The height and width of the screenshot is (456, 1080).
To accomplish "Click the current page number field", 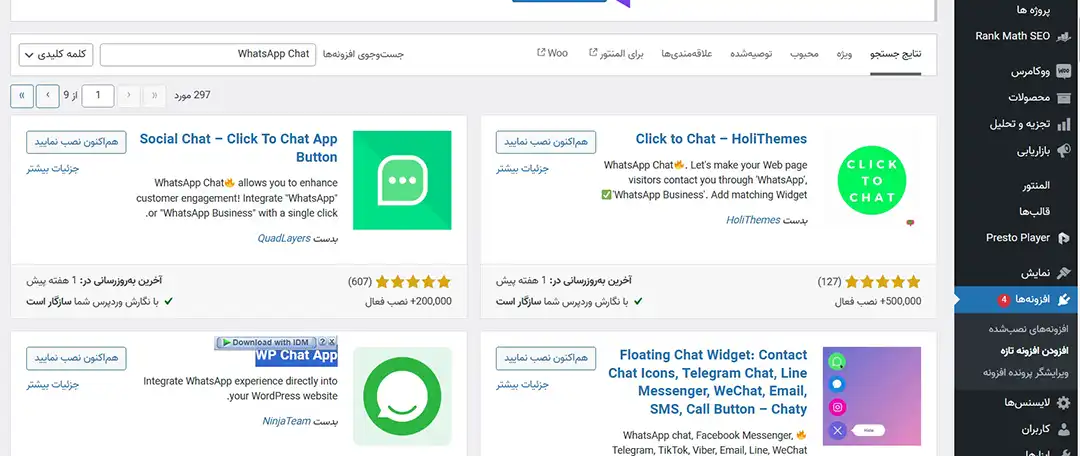I will click(x=98, y=96).
